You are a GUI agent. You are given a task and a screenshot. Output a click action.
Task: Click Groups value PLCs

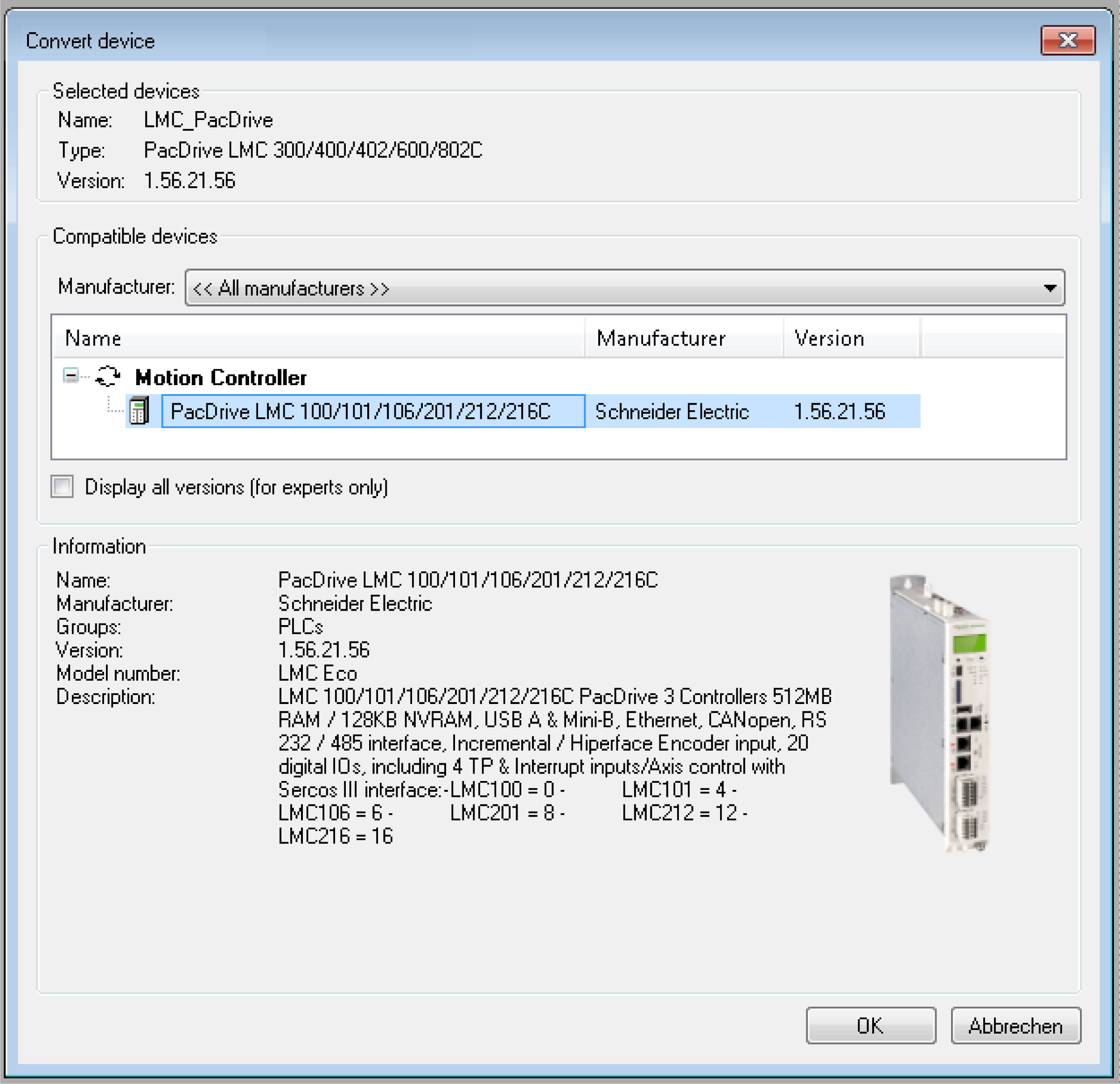click(x=301, y=626)
